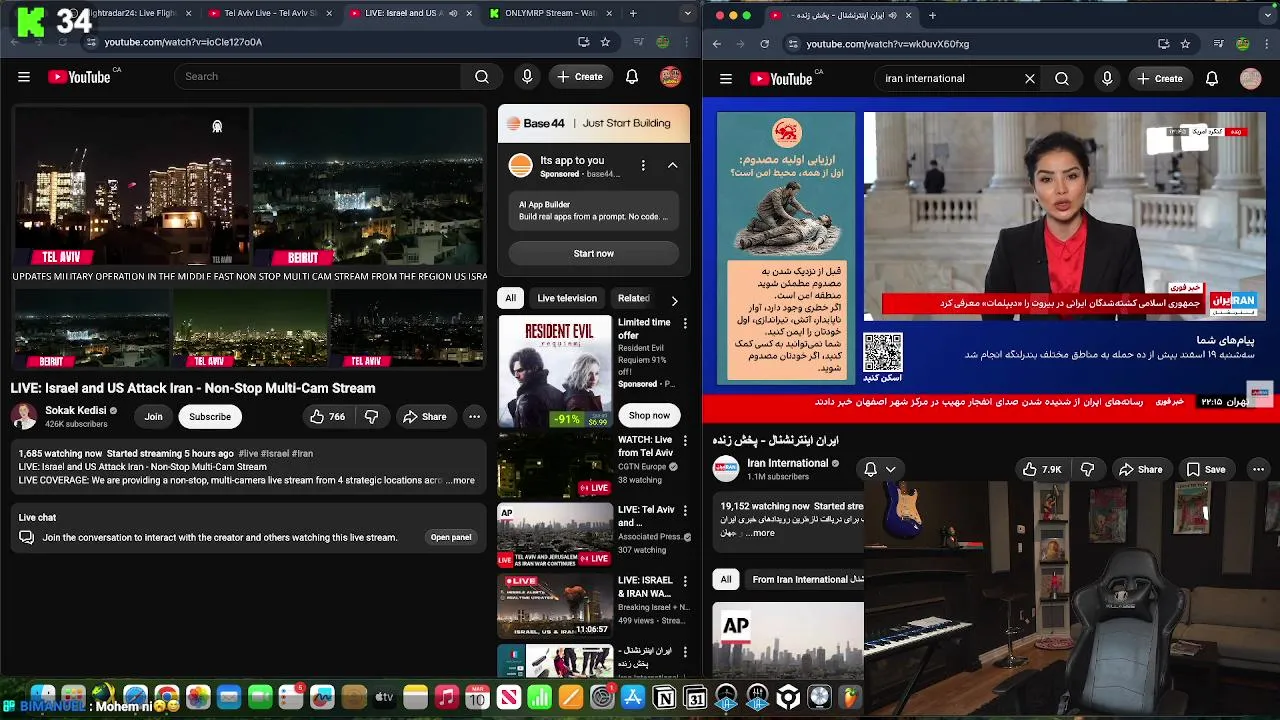Click Create in the left YouTube header
The height and width of the screenshot is (720, 1280).
click(x=580, y=77)
